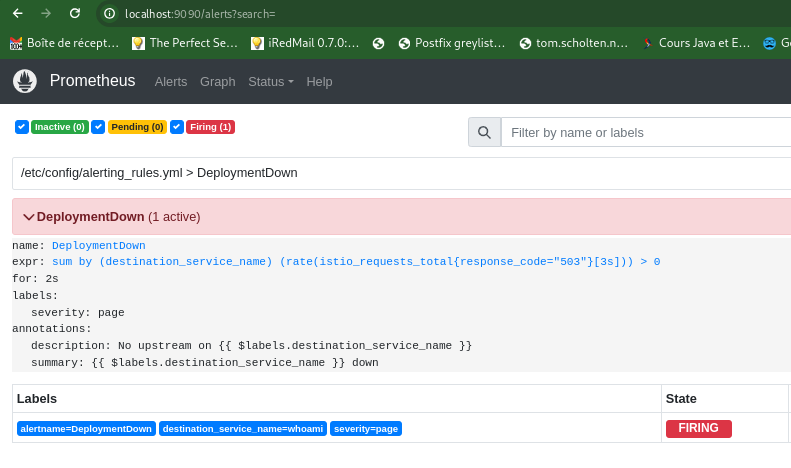This screenshot has height=468, width=791.
Task: Click the Prometheus flame logo
Action: (25, 81)
